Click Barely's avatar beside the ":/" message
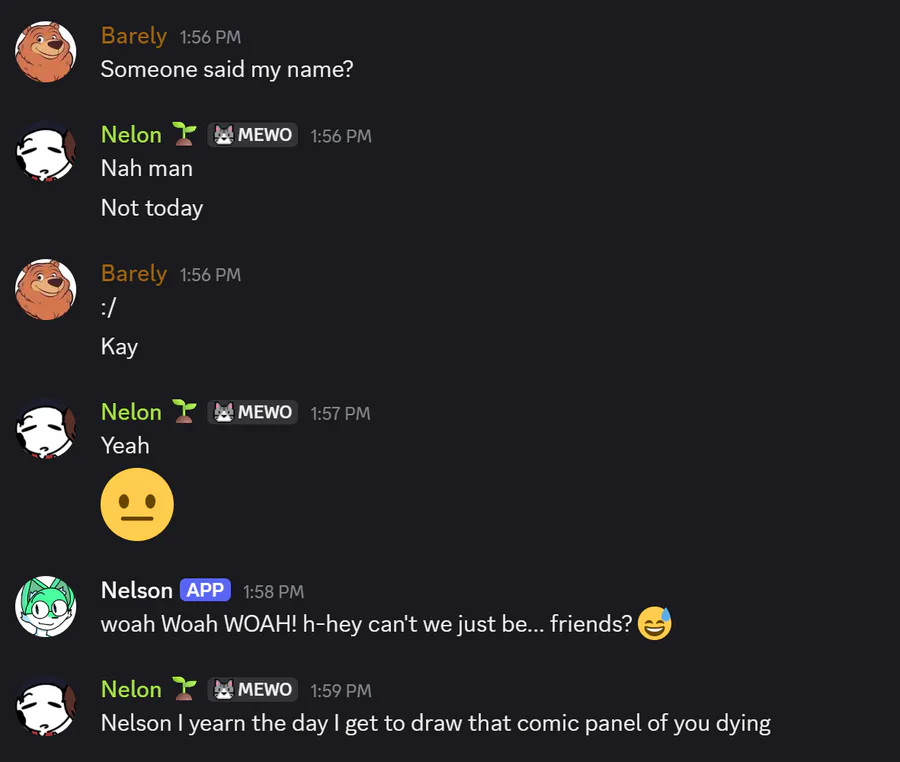Viewport: 900px width, 762px height. tap(46, 290)
